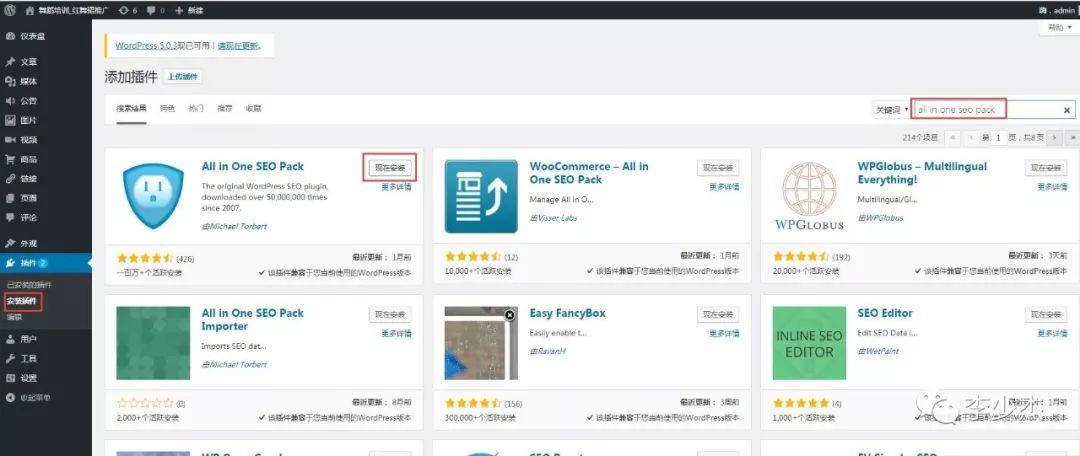This screenshot has height=456, width=1080.
Task: Open author WetPaint link
Action: 882,351
